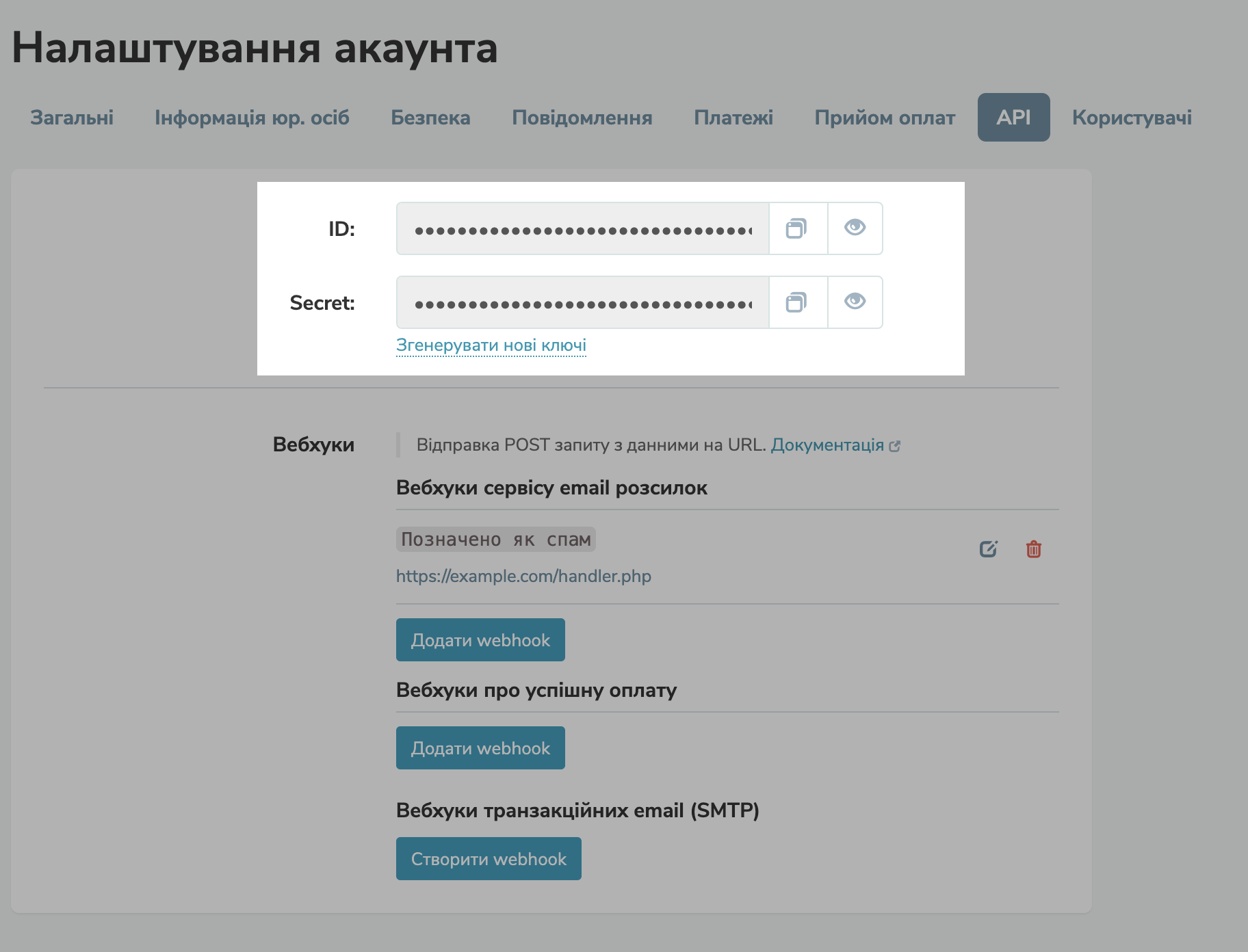Select the Прийом оплат tab
1248x952 pixels.
(x=884, y=117)
